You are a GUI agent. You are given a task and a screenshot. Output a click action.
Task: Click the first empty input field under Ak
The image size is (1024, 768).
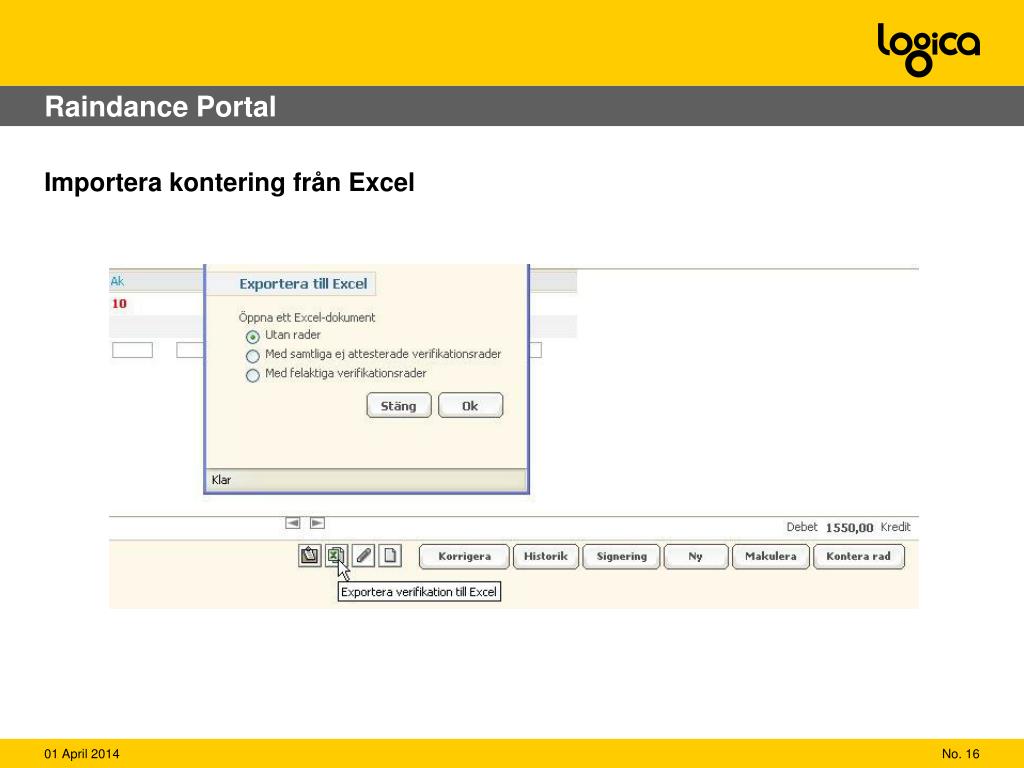[x=133, y=350]
